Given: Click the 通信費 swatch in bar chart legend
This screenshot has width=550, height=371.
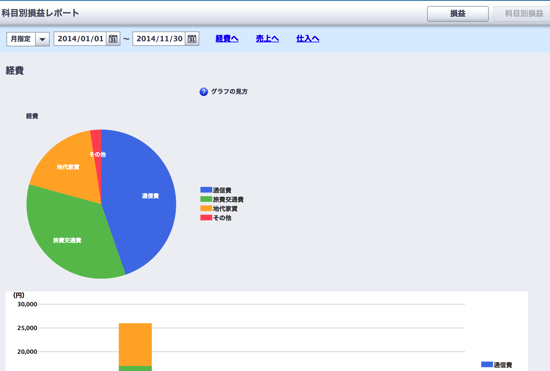Looking at the screenshot, I should [x=487, y=365].
